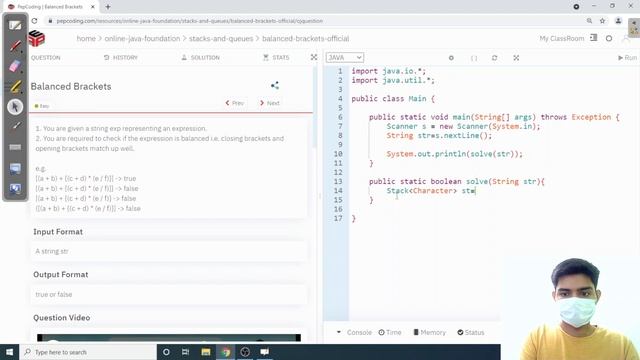The height and width of the screenshot is (360, 640).
Task: Click the browser address bar URL
Action: click(x=189, y=21)
